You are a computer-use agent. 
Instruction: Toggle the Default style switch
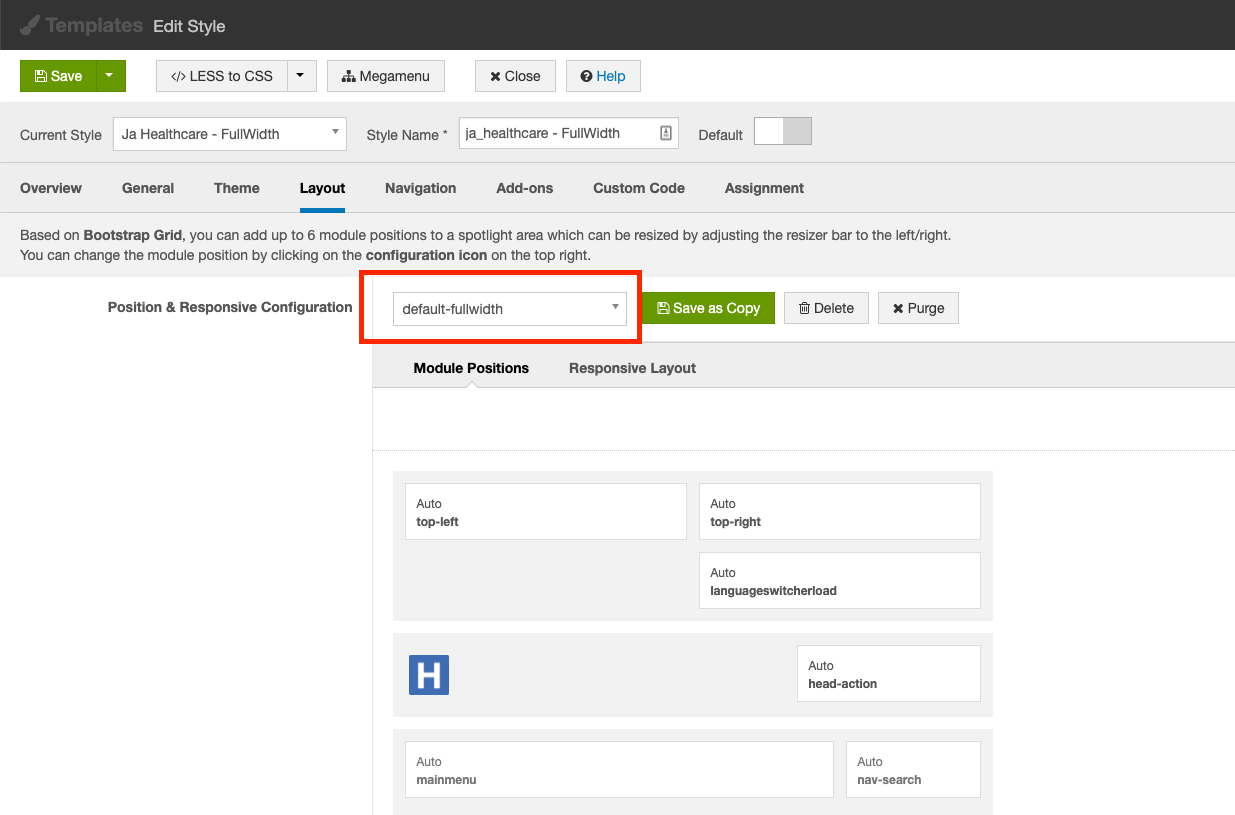782,132
